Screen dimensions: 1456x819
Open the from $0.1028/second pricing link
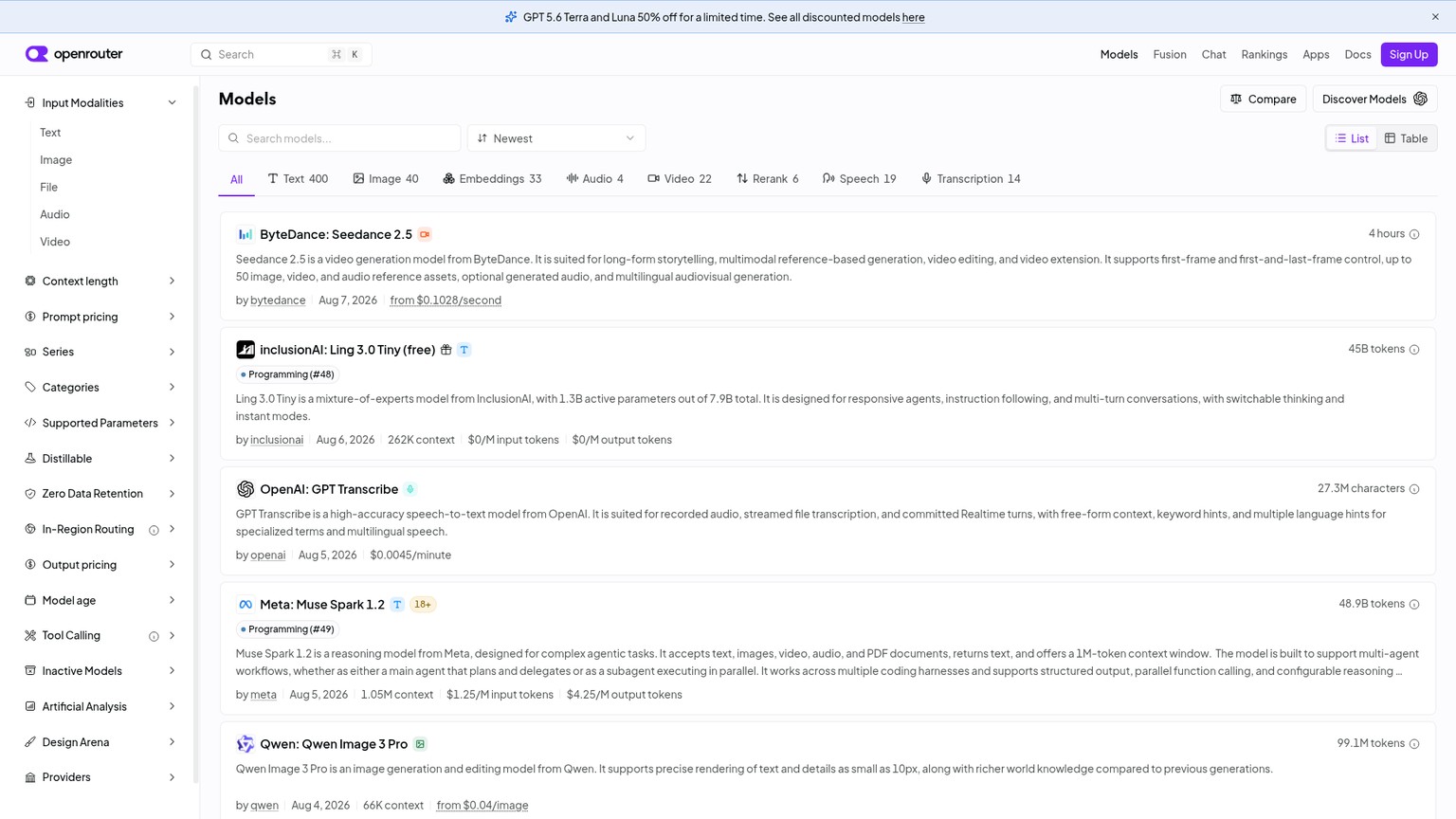point(446,300)
